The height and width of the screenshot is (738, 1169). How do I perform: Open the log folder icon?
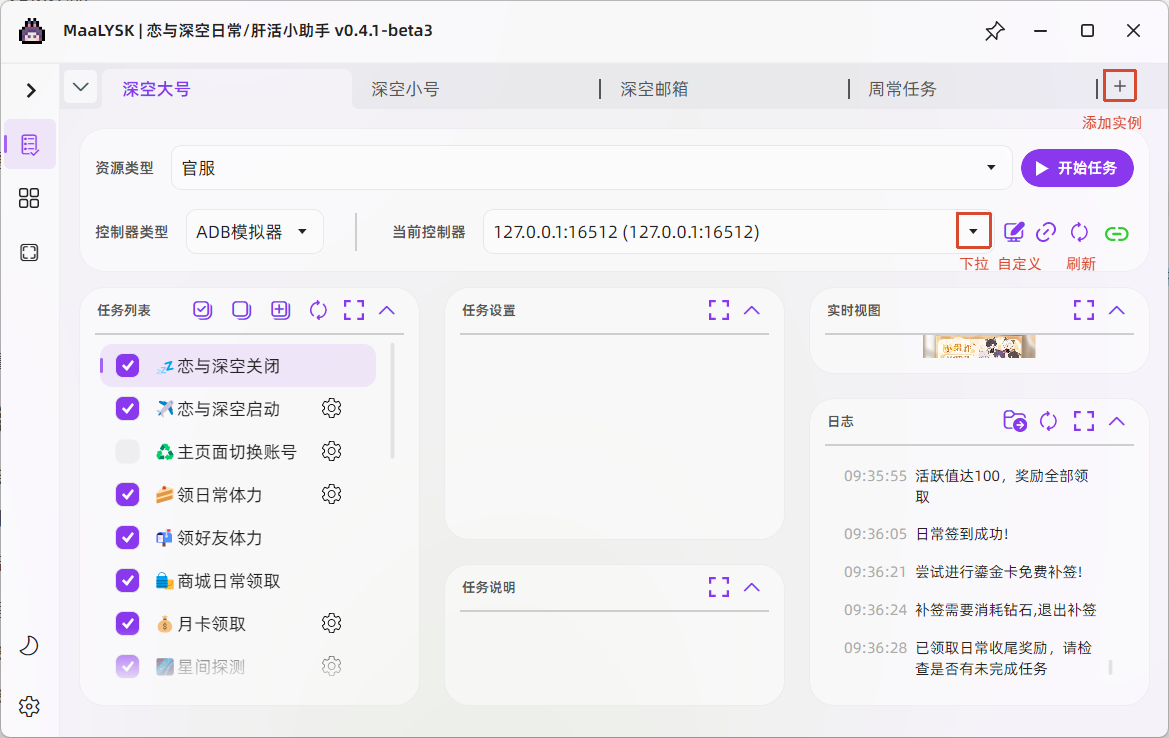pyautogui.click(x=1015, y=421)
